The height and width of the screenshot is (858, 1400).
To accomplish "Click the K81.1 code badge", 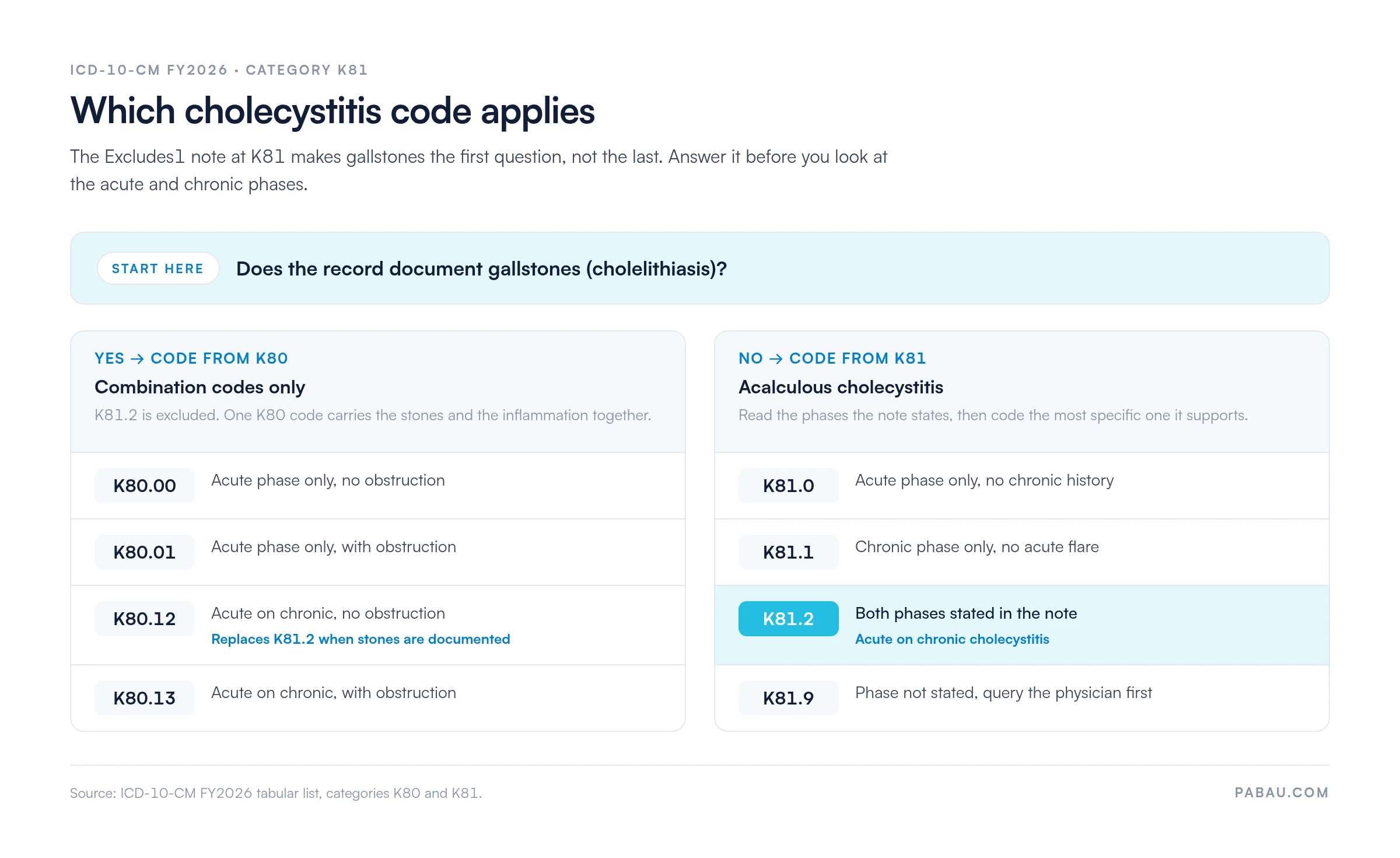I will pos(789,552).
